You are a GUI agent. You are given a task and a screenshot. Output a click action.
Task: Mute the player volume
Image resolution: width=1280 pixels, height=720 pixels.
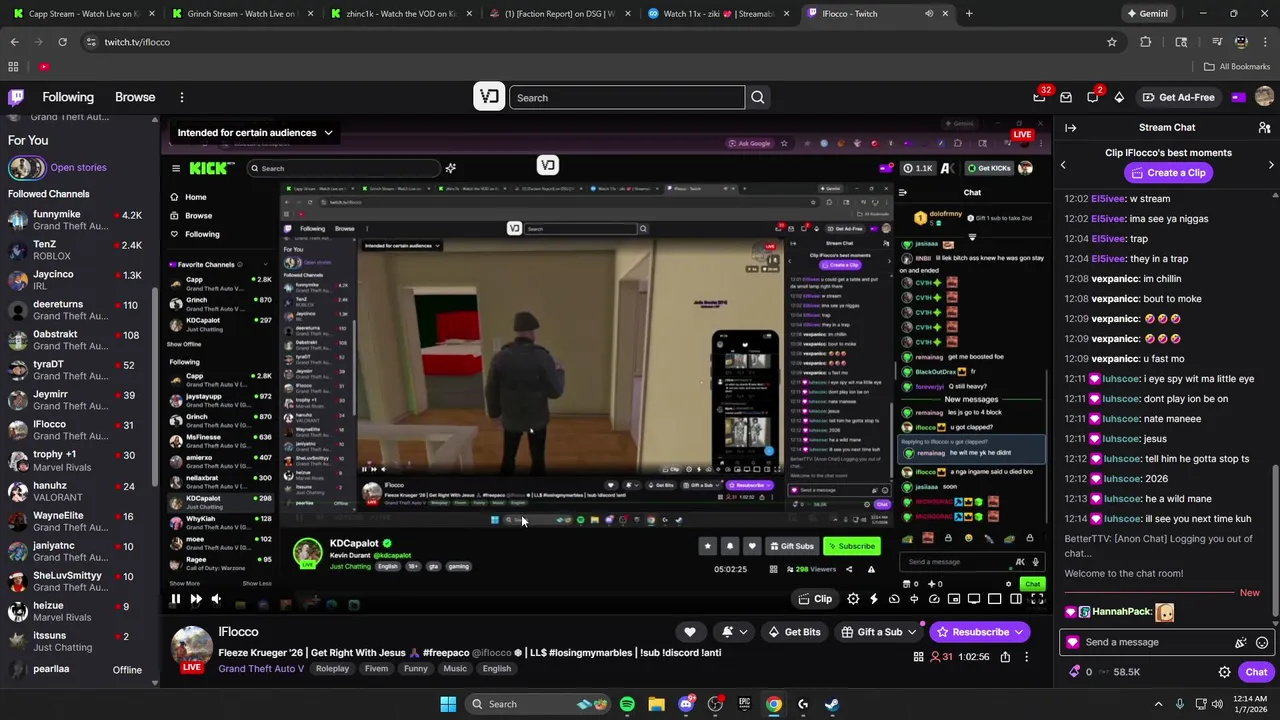(216, 599)
